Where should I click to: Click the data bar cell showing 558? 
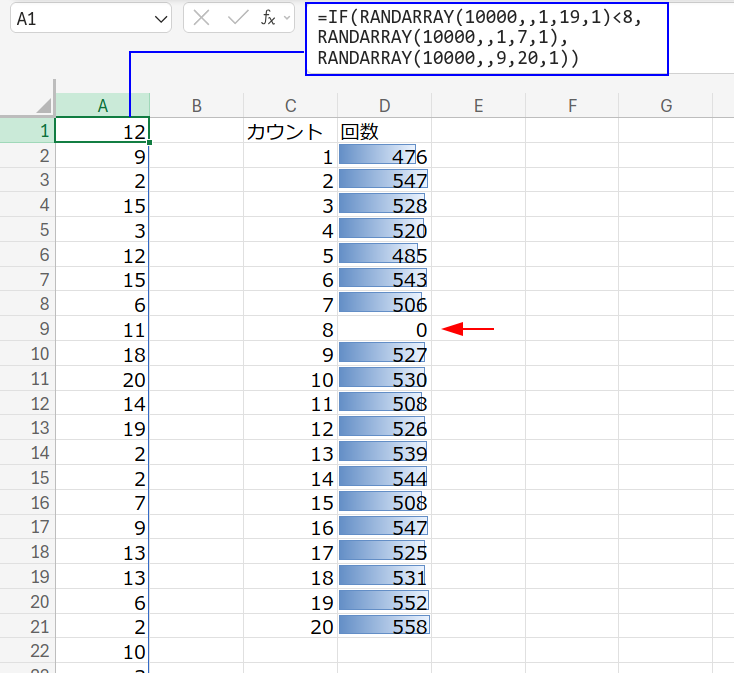[x=384, y=625]
